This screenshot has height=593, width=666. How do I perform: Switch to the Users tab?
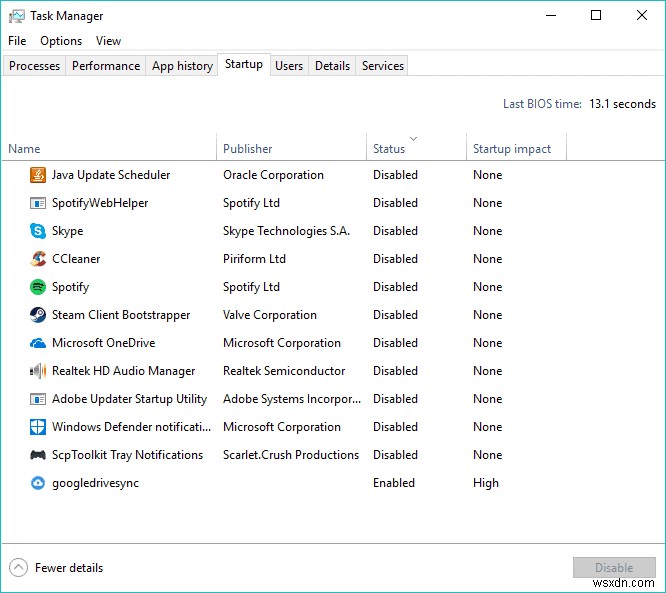click(289, 66)
